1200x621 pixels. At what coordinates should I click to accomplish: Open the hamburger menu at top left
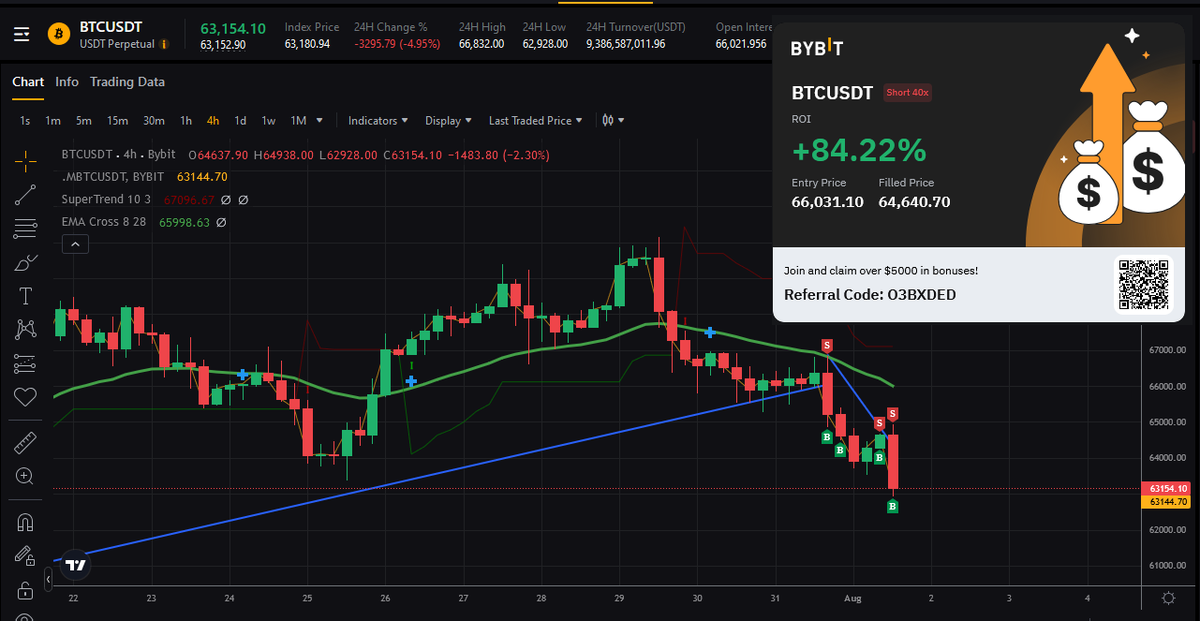tap(22, 35)
